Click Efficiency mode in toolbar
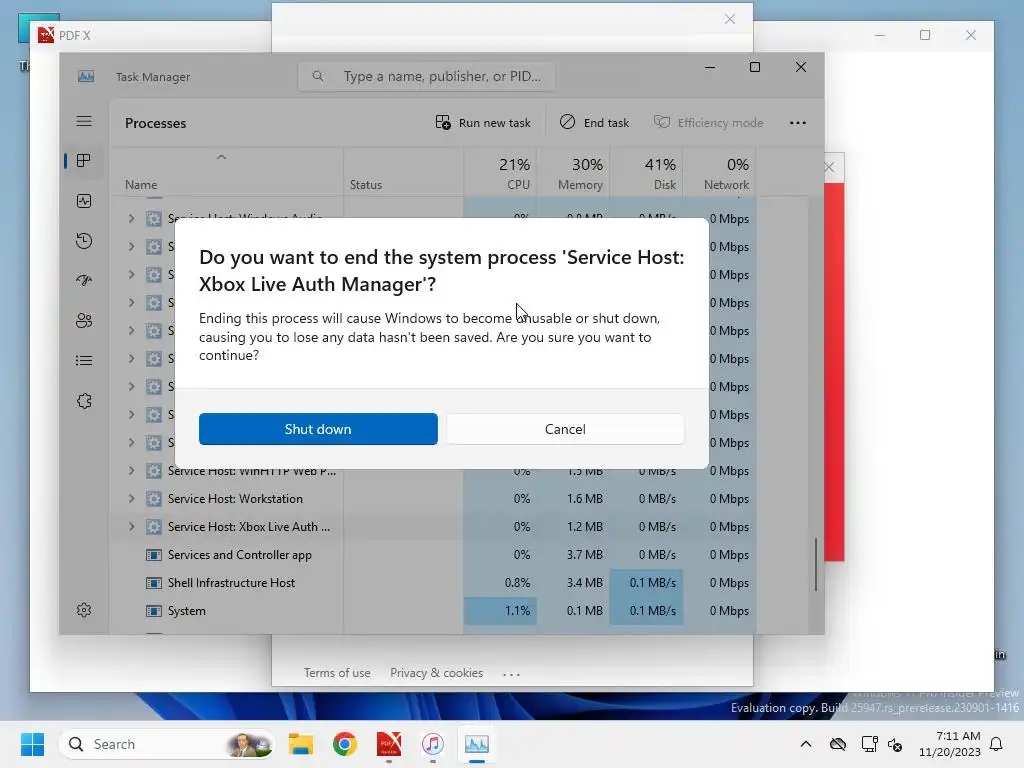 709,123
